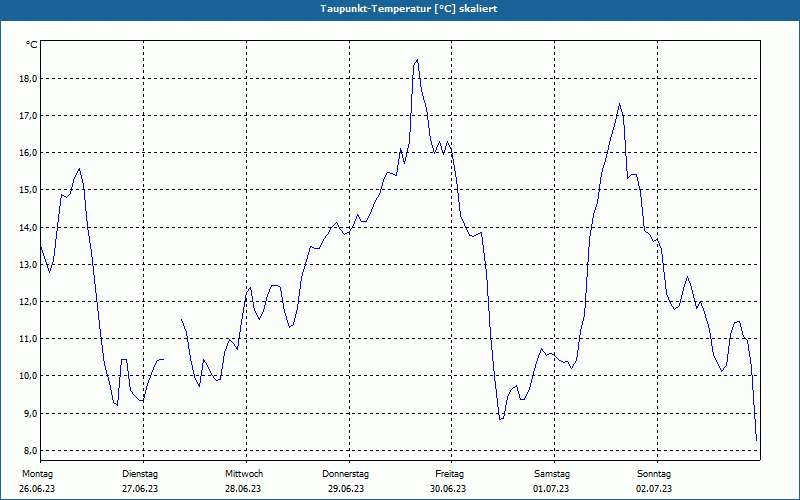Click the Montag day label
800x500 pixels.
click(x=37, y=474)
